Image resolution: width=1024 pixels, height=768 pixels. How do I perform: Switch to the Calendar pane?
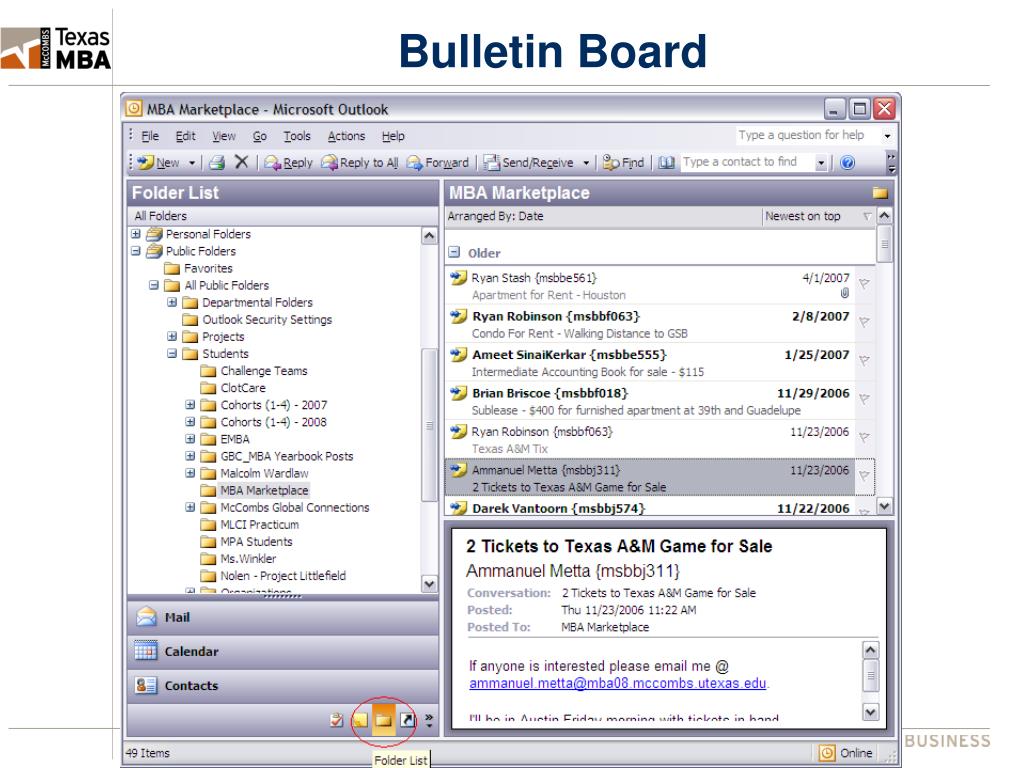pos(283,651)
